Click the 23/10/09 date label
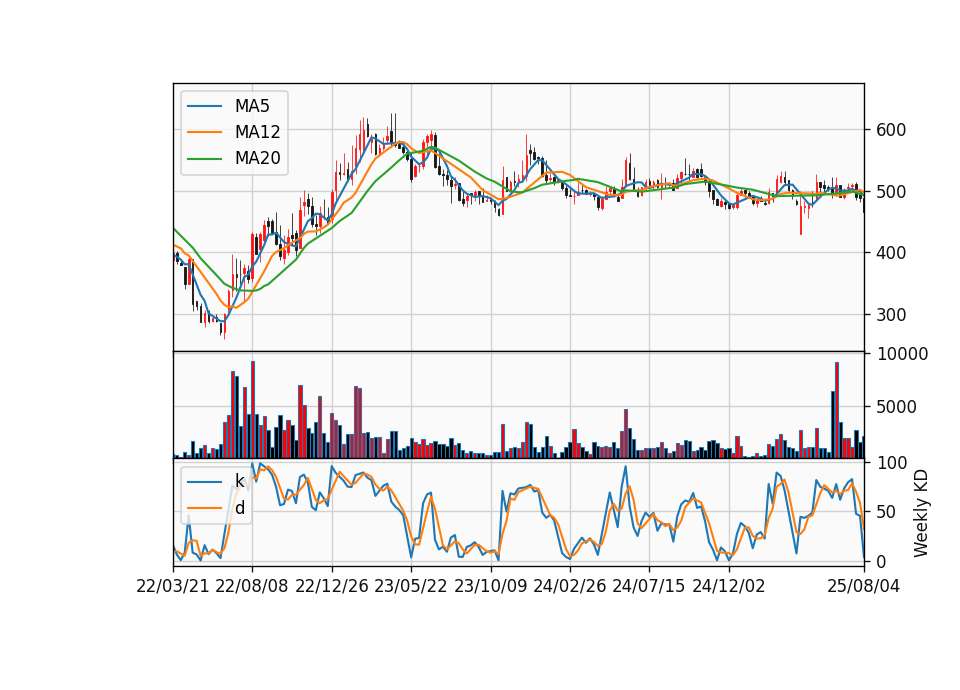The height and width of the screenshot is (690, 960). 490,586
